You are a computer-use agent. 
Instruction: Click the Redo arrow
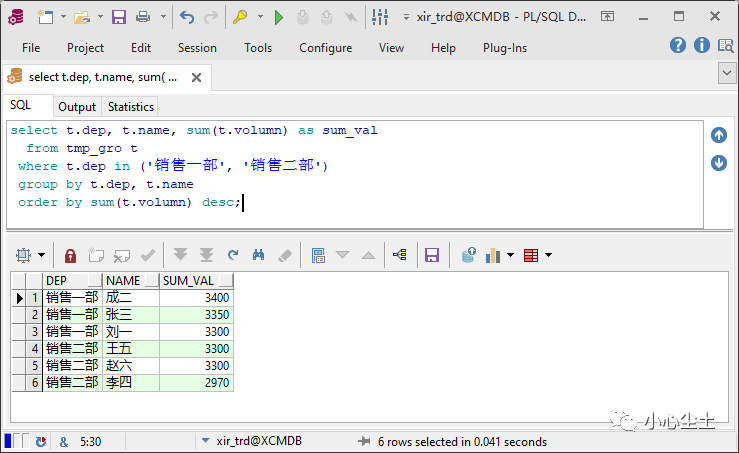pos(211,17)
